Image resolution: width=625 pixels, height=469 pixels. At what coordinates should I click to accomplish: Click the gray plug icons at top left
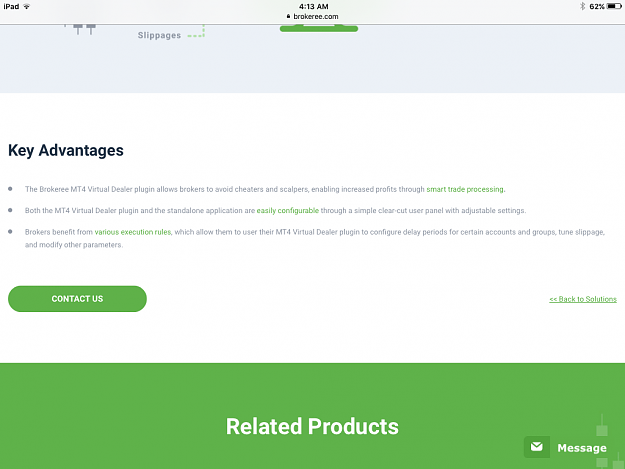click(x=84, y=29)
